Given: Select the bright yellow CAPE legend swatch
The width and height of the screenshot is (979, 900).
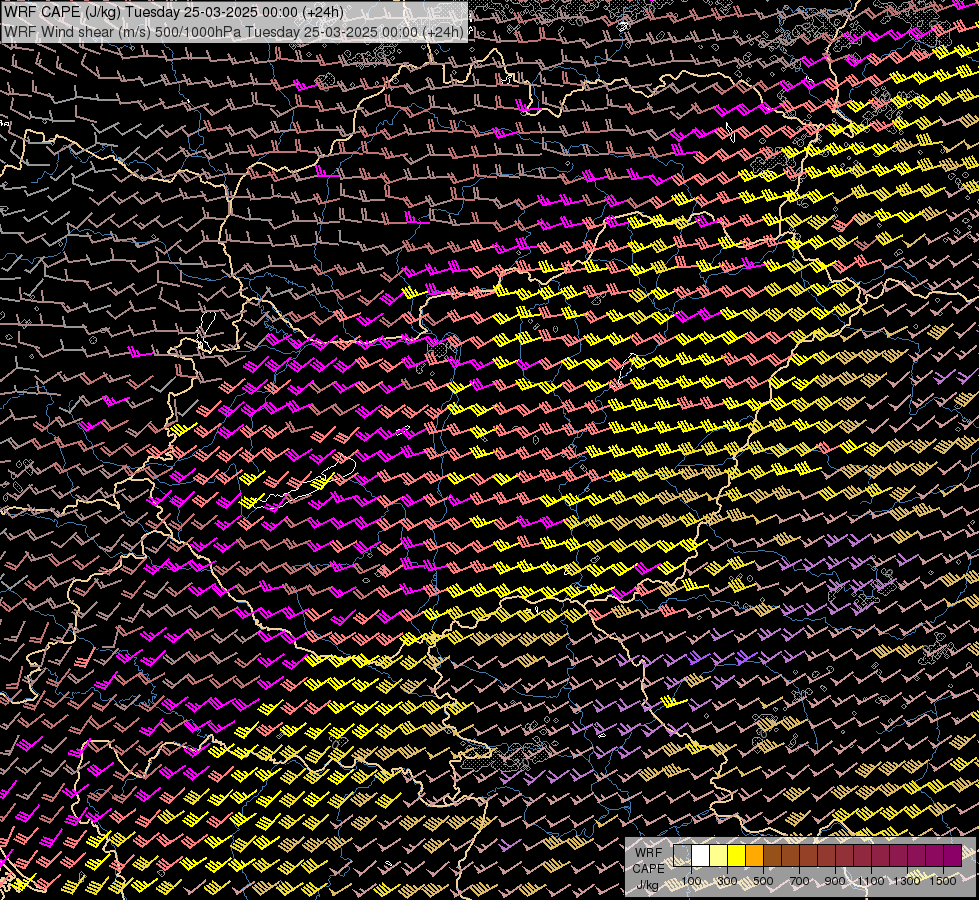Looking at the screenshot, I should click(x=737, y=856).
